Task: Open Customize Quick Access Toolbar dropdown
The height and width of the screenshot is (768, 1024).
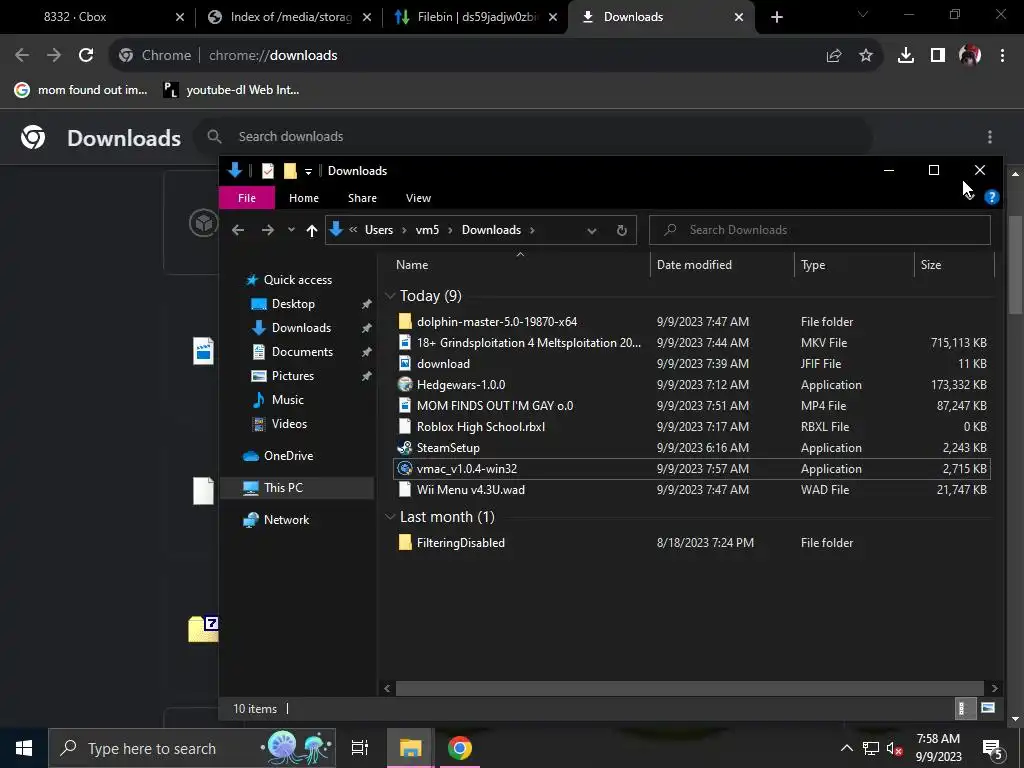Action: pyautogui.click(x=308, y=172)
